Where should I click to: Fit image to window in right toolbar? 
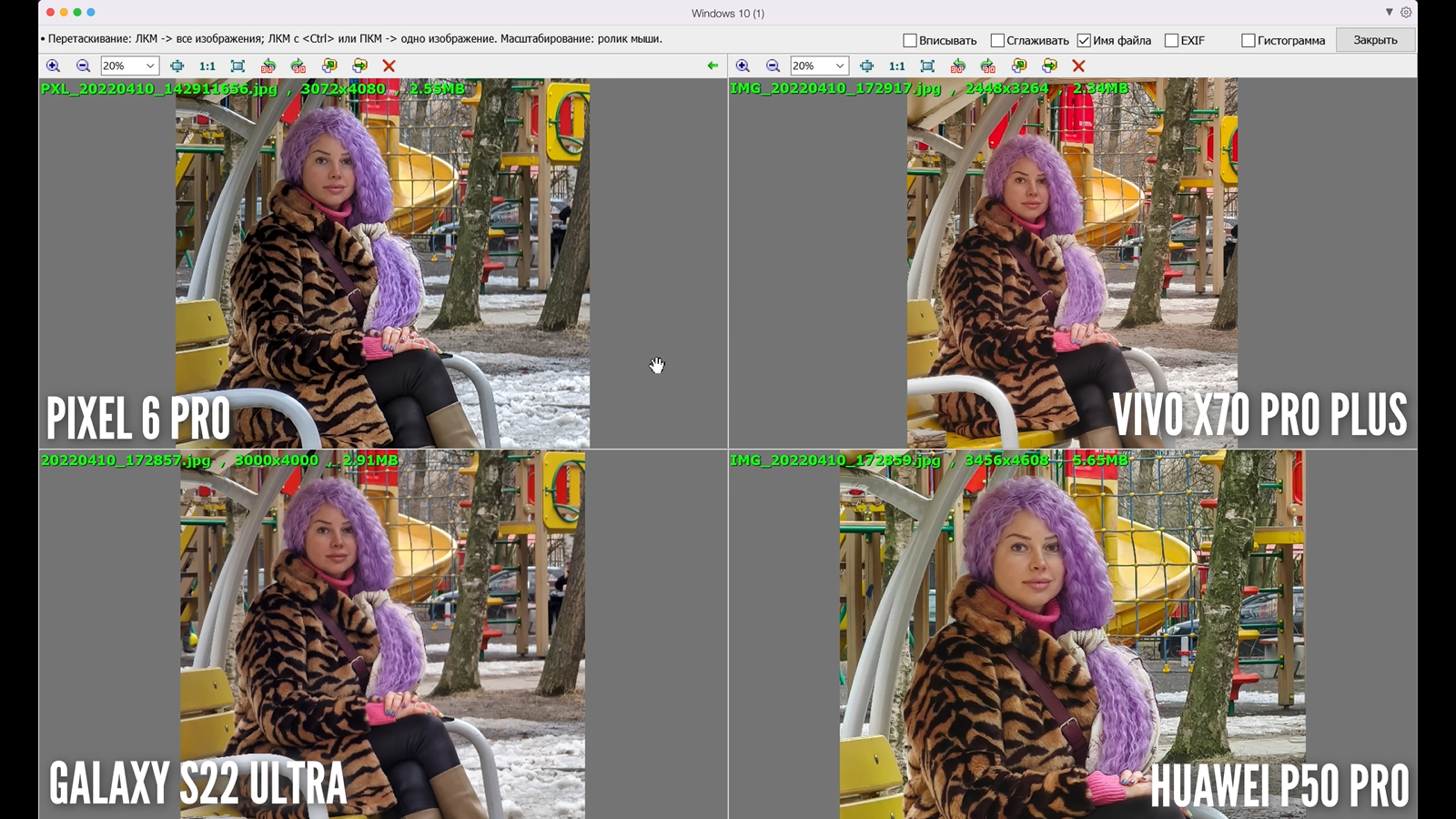point(927,66)
